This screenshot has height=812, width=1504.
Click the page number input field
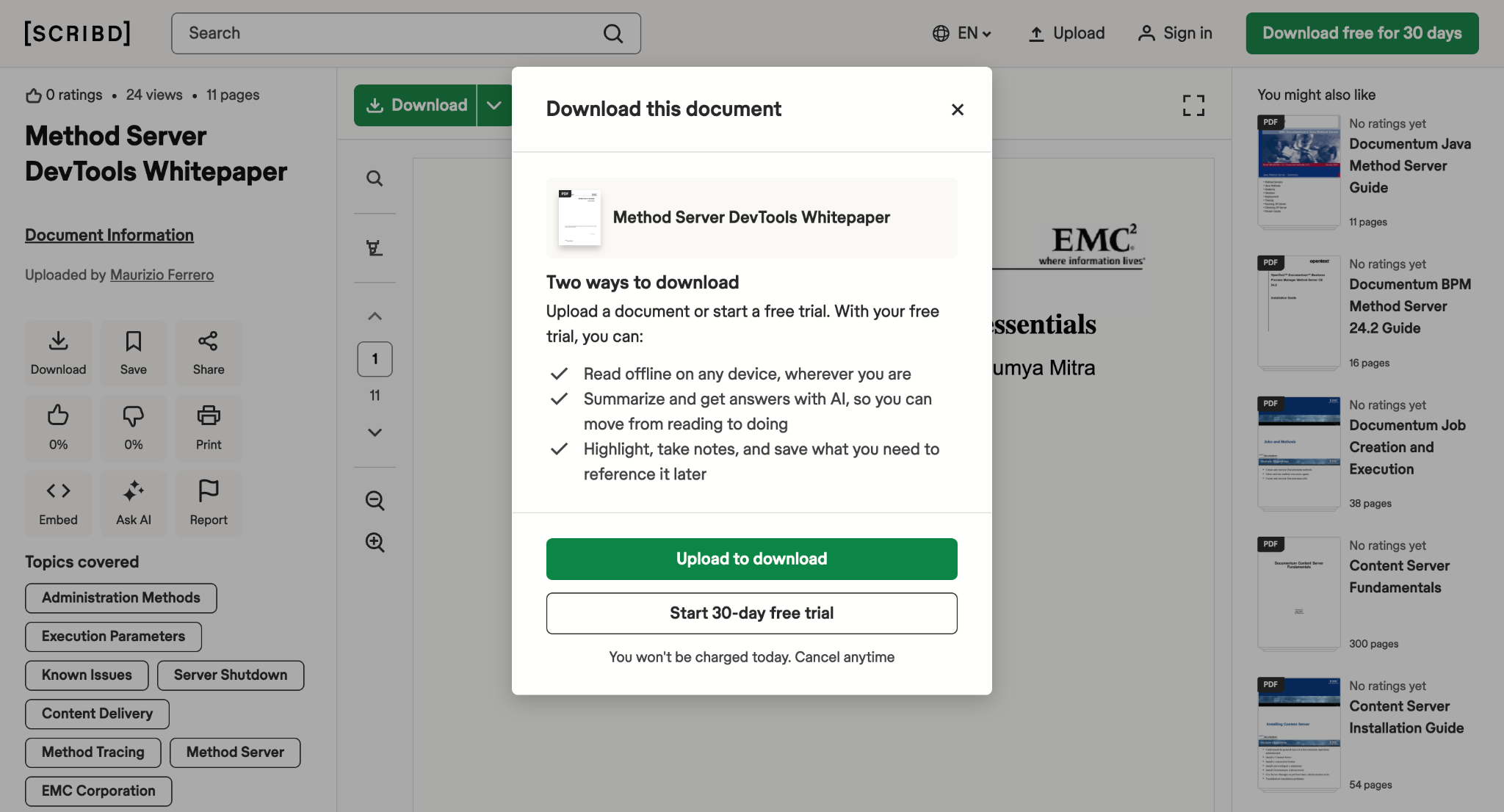[x=375, y=359]
